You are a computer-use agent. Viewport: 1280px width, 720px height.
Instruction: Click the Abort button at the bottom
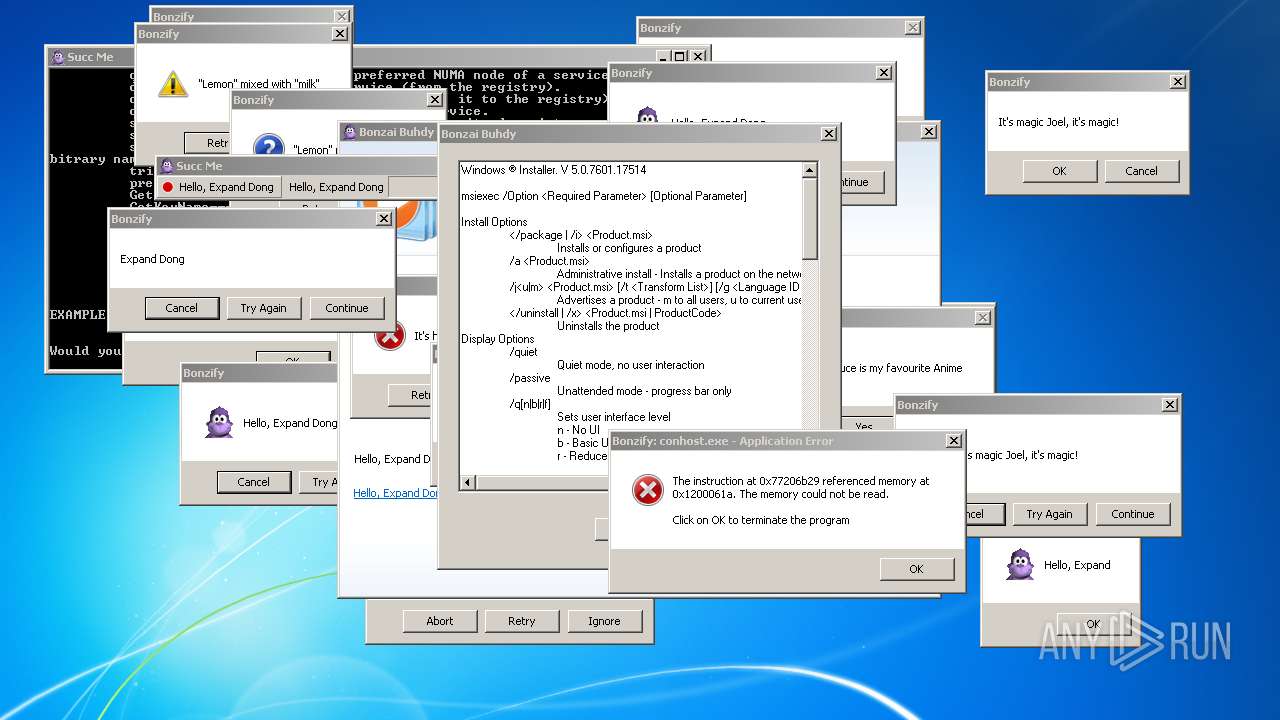point(440,621)
